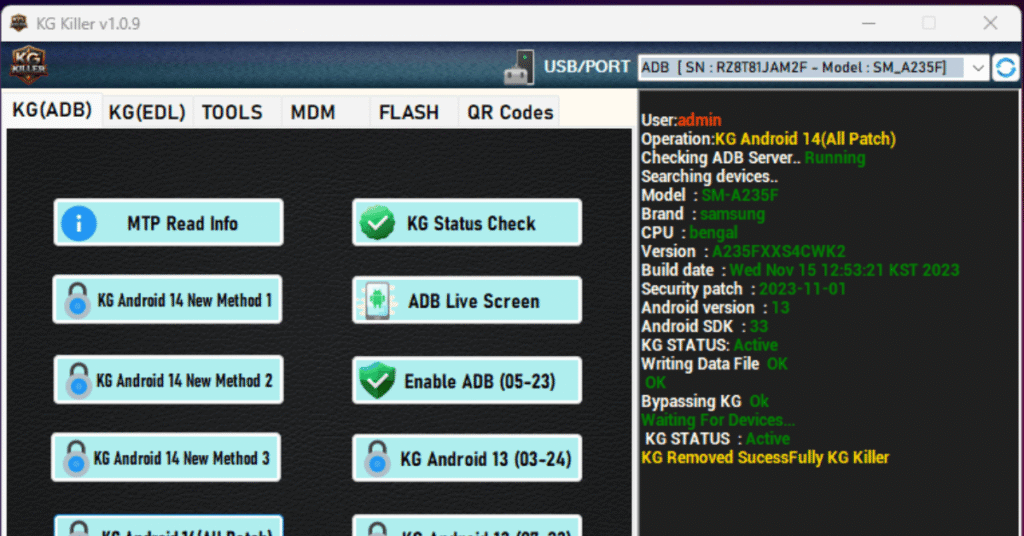The image size is (1024, 536).
Task: Click the KG Removed SucessFully KG Killer line
Action: tap(765, 458)
